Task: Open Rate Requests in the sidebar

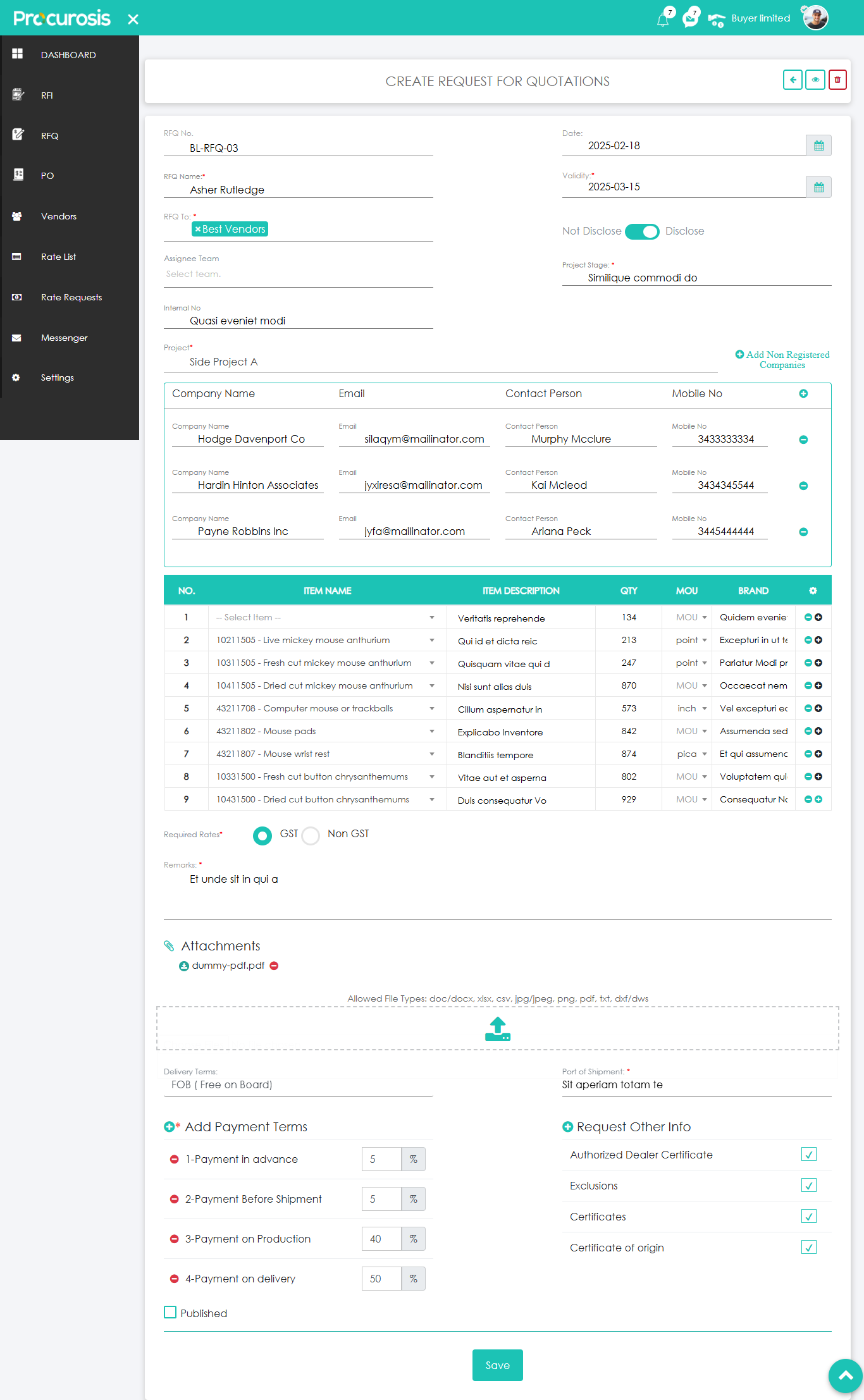Action: tap(71, 297)
